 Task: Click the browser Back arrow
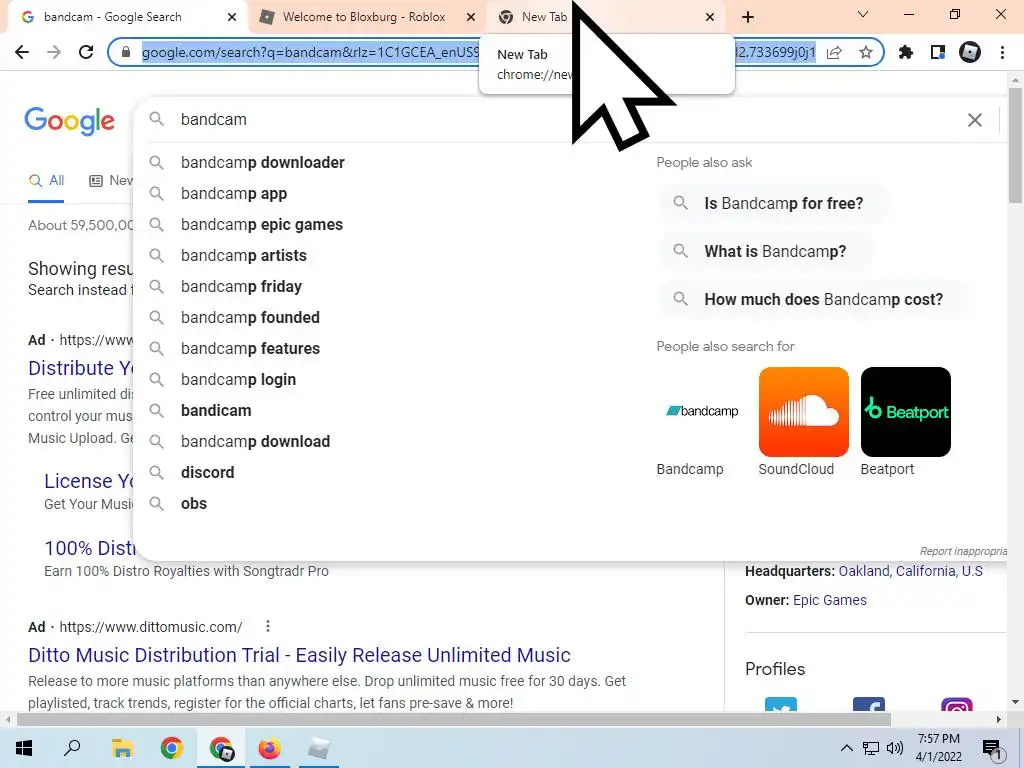pyautogui.click(x=22, y=52)
